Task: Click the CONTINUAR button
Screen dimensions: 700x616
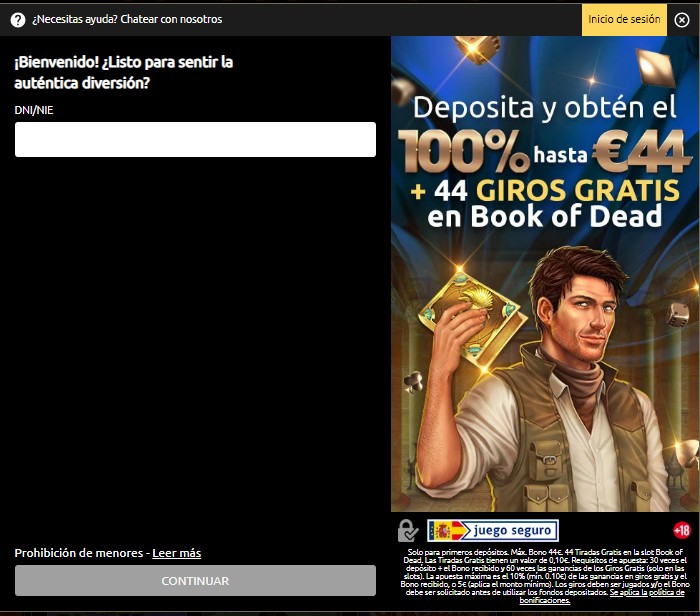Action: 195,581
